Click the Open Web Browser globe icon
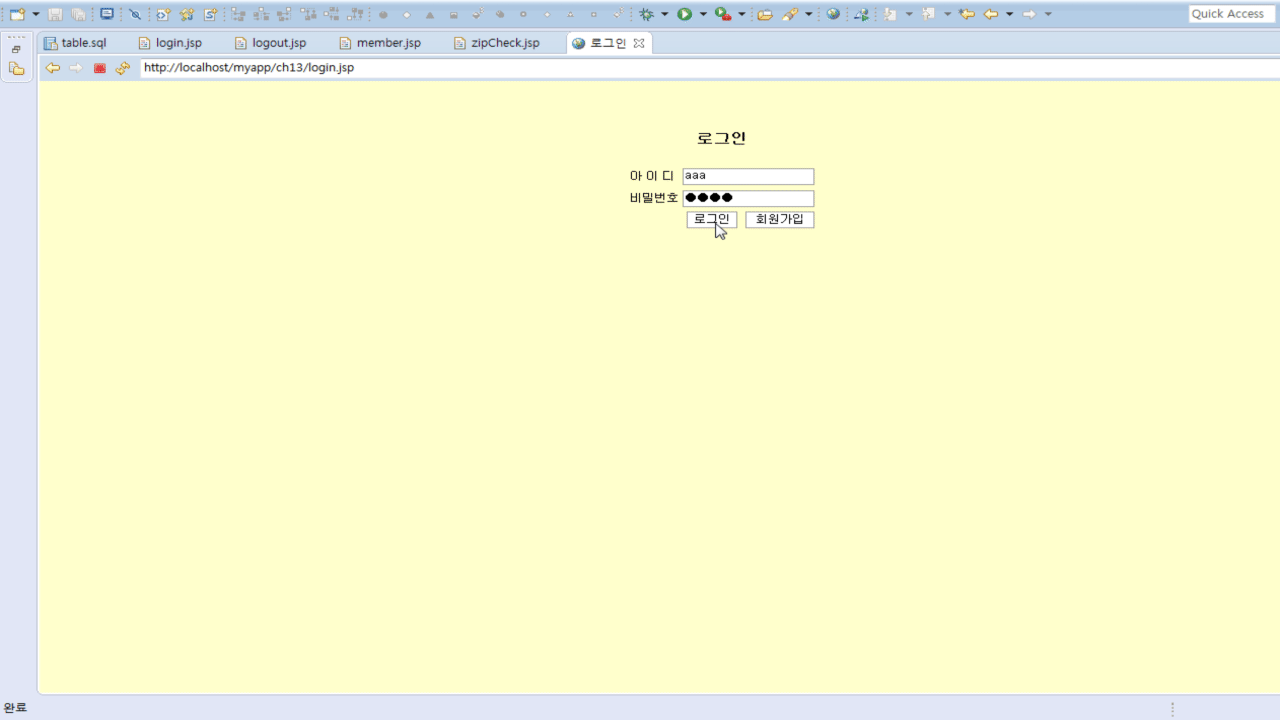The height and width of the screenshot is (720, 1280). 833,14
